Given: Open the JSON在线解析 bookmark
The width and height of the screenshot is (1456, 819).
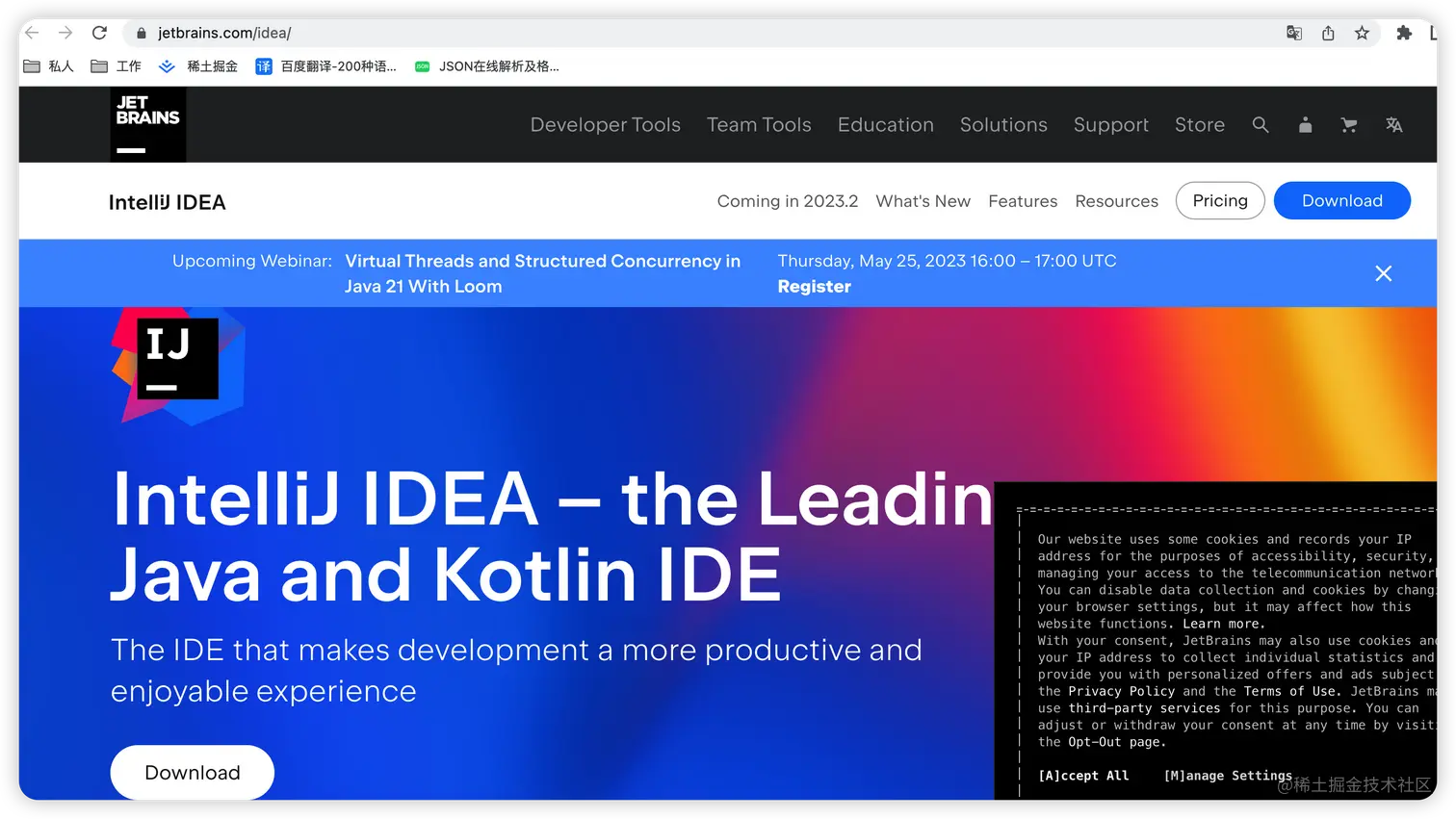Looking at the screenshot, I should (x=487, y=66).
